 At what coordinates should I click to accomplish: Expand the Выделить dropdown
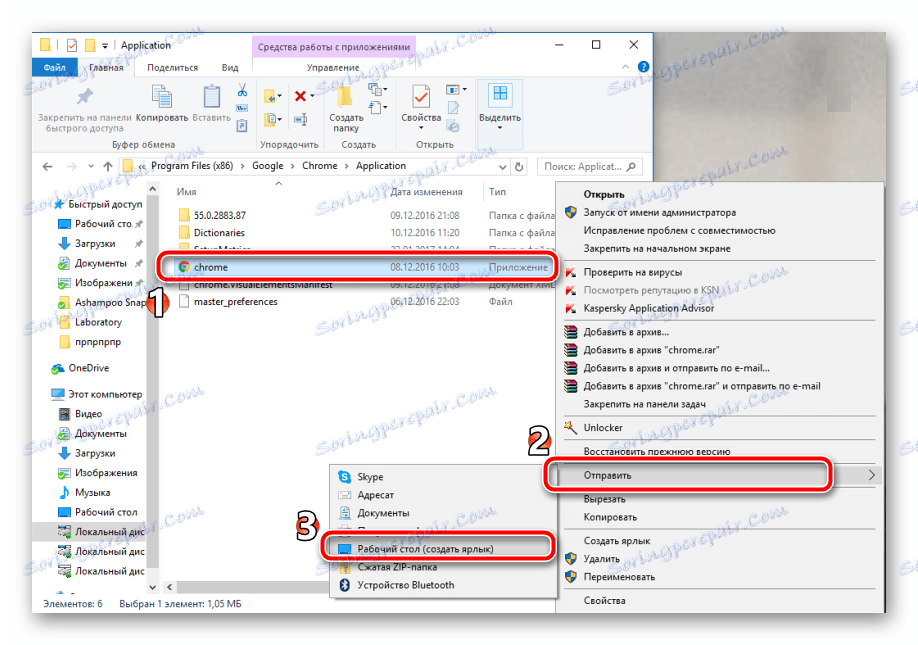point(500,127)
